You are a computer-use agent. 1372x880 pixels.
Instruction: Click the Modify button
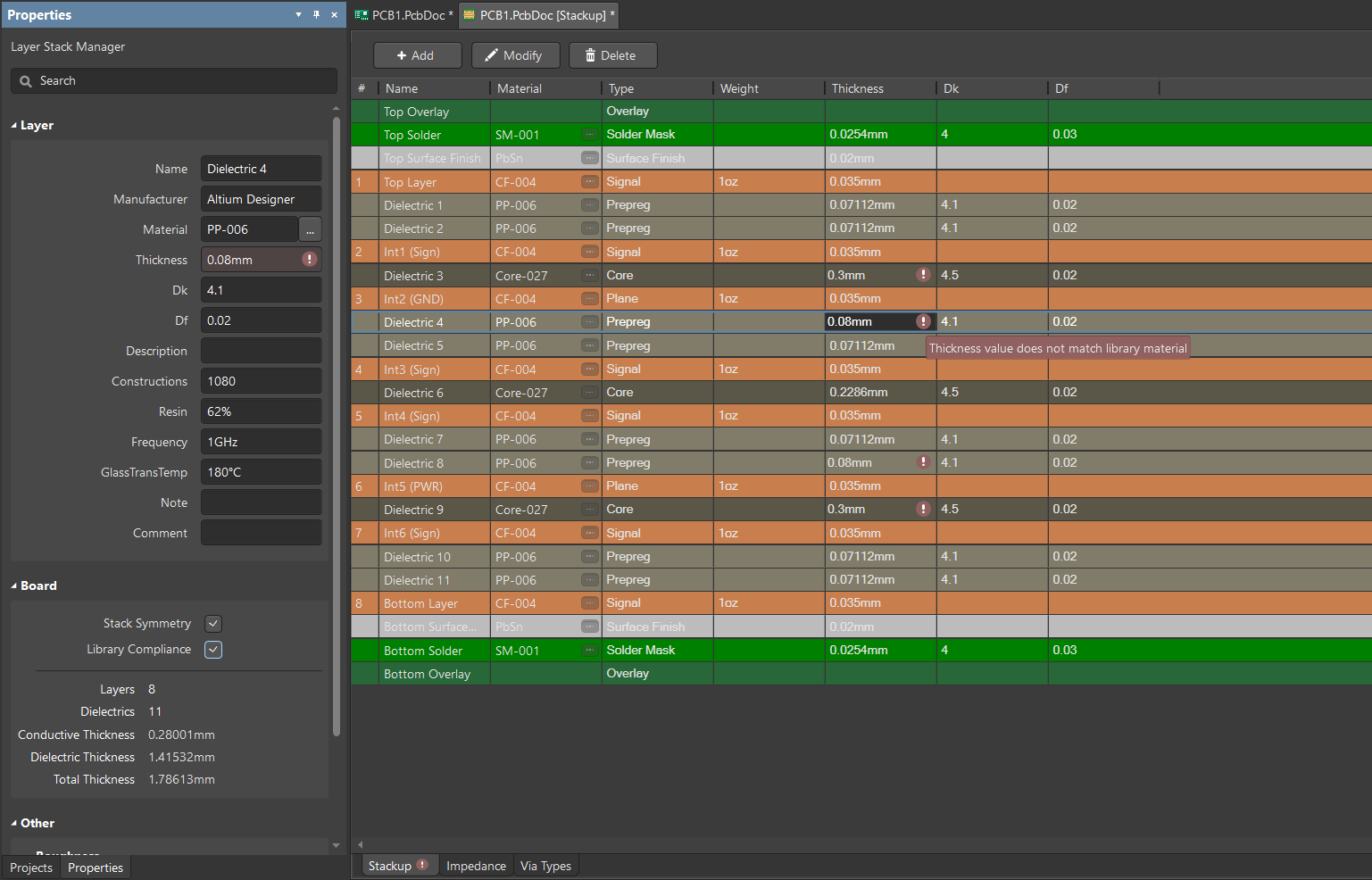pos(515,54)
